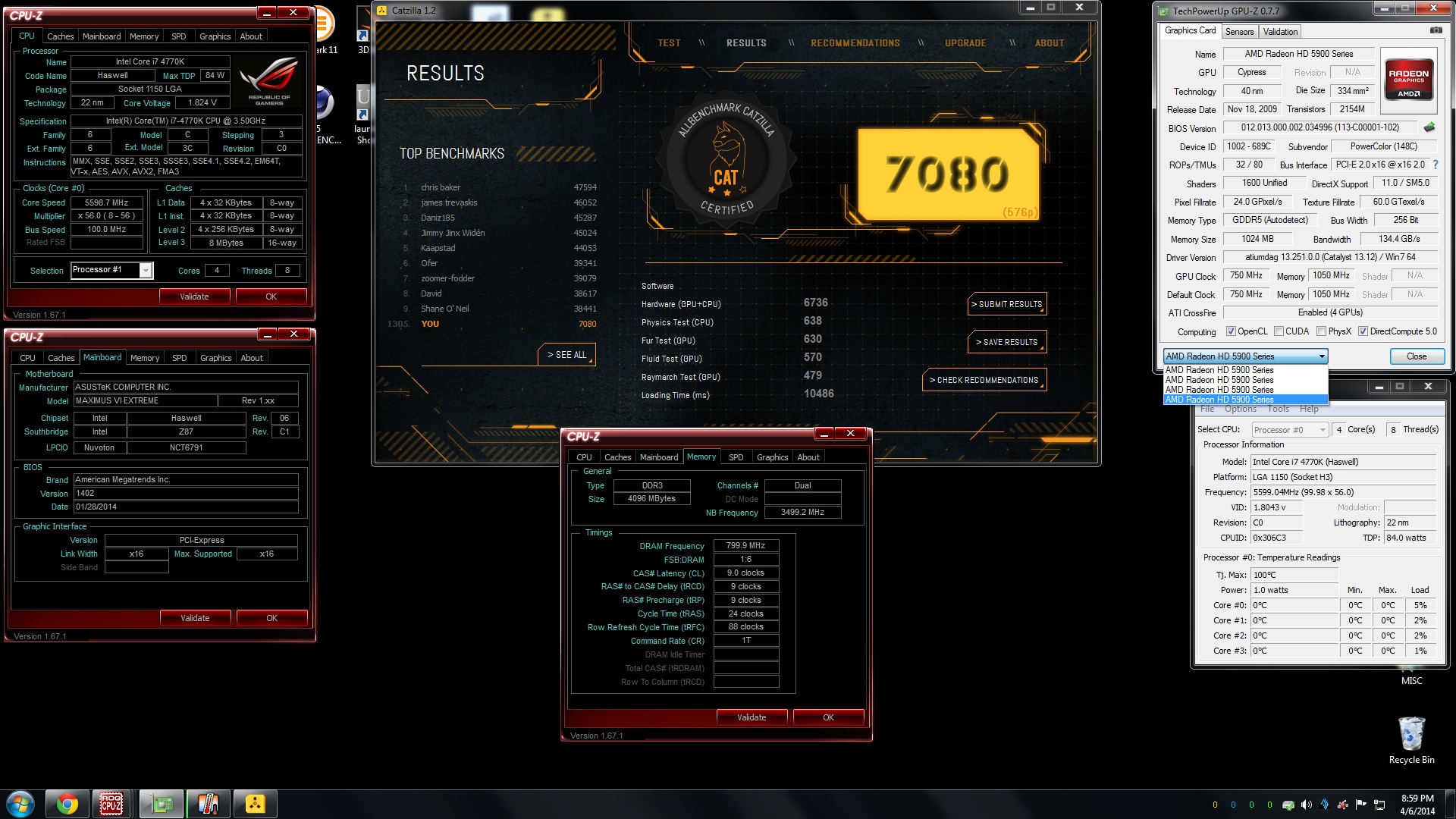
Task: Click Safely Remove Hardware tray icon
Action: coord(1288,805)
